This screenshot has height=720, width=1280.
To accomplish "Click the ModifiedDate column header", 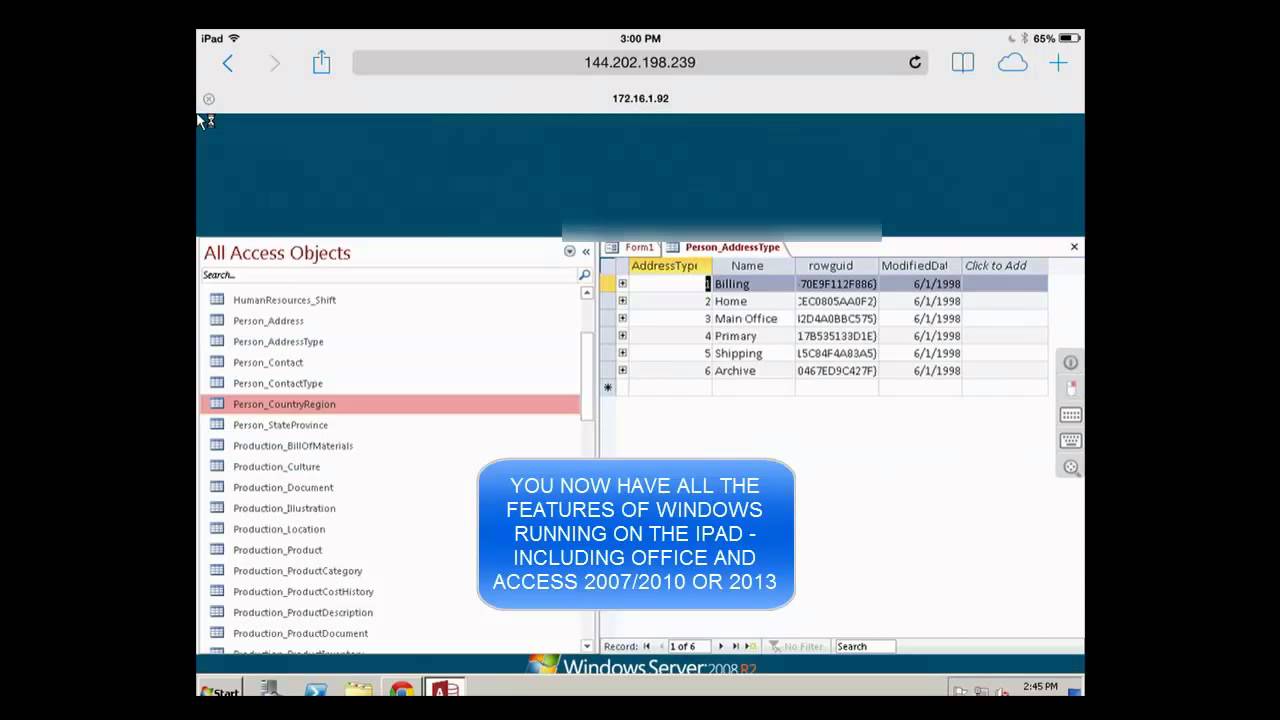I will 920,266.
